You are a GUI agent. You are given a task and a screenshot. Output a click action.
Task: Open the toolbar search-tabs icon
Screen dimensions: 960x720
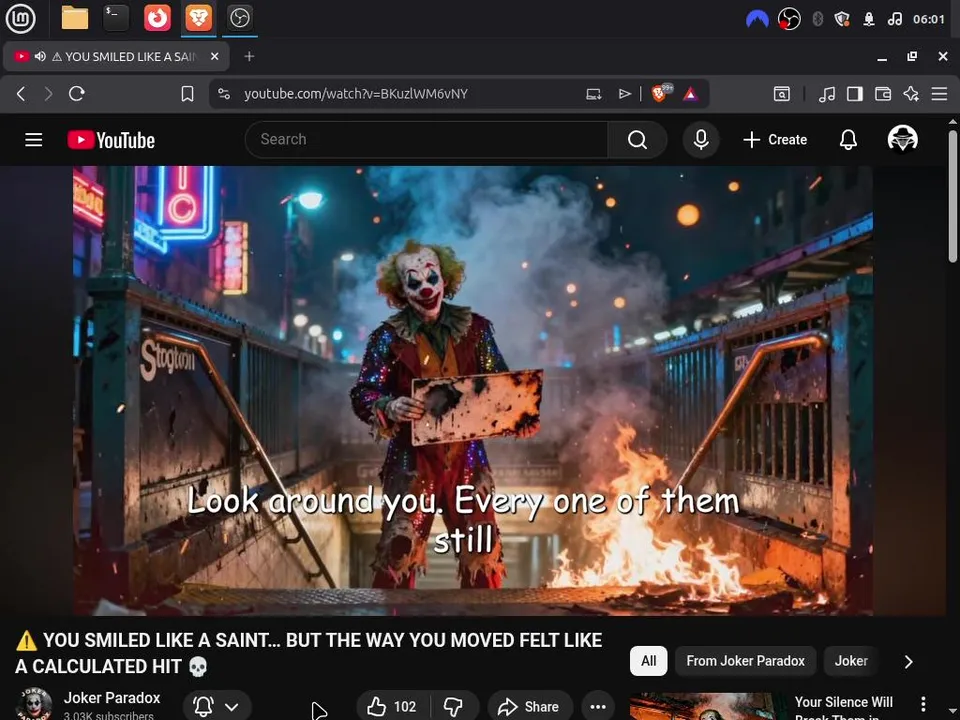(782, 94)
